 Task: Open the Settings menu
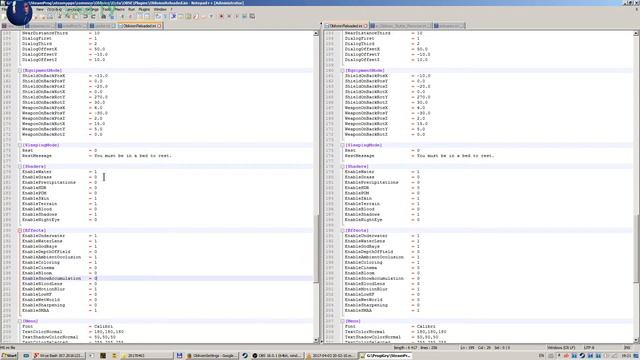click(x=92, y=9)
